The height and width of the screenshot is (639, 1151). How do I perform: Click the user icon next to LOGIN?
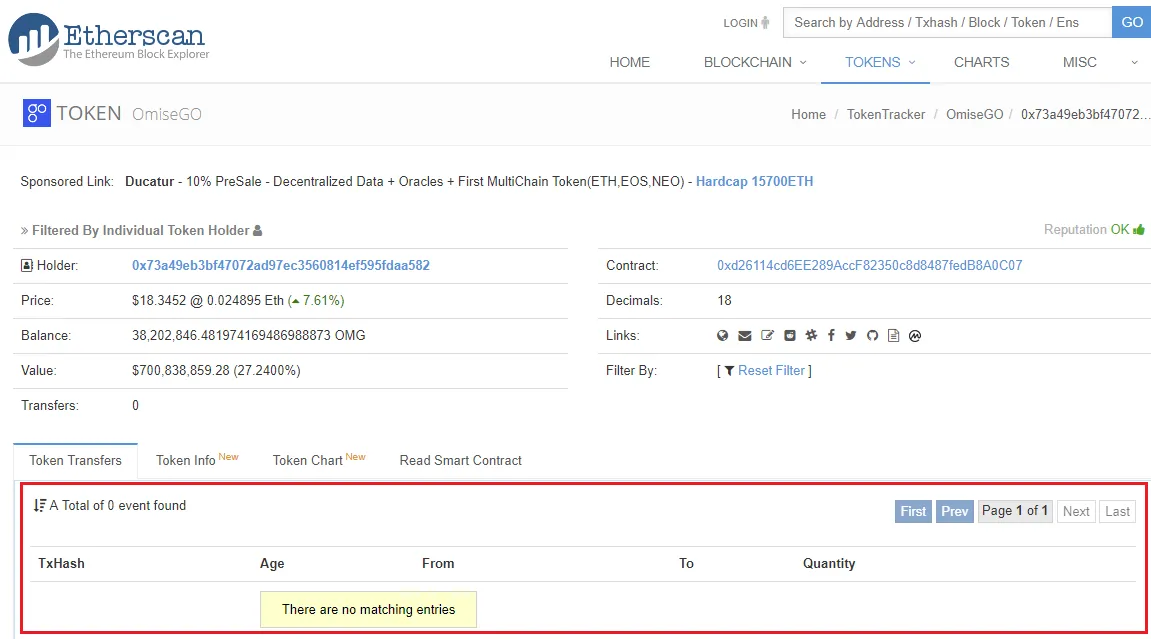click(765, 23)
